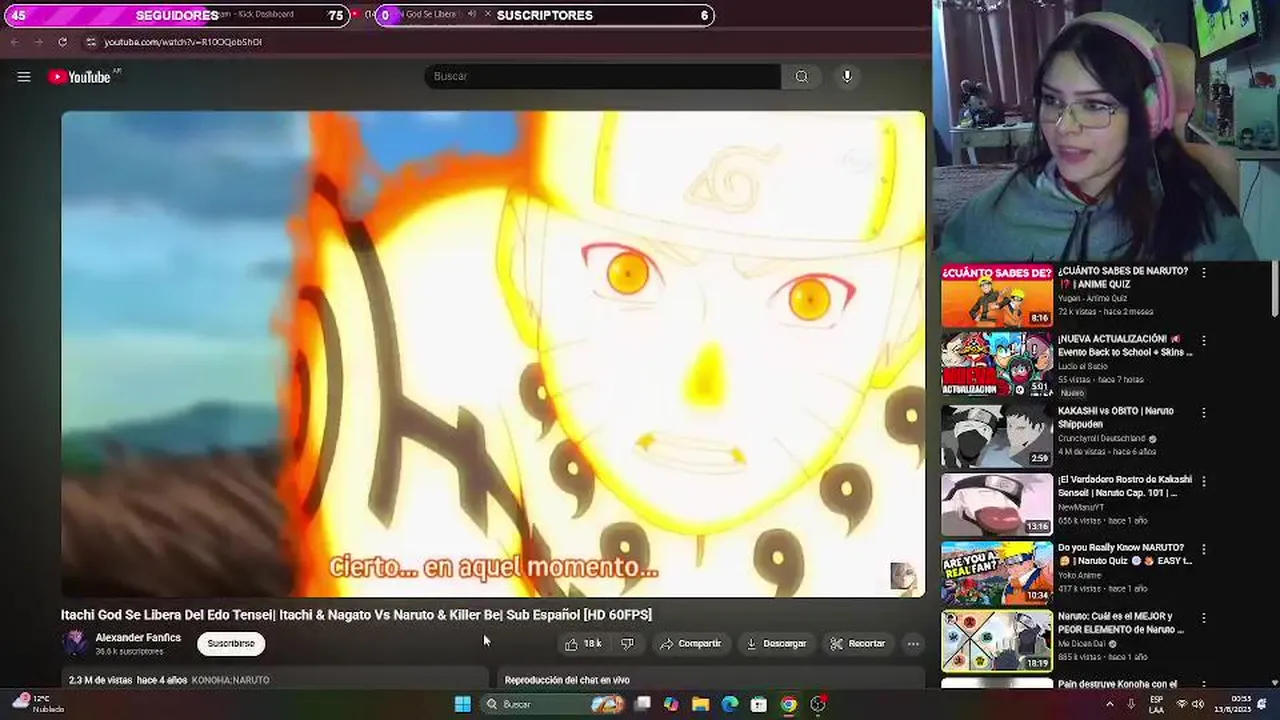This screenshot has width=1280, height=720.
Task: Click the recommendations sidebar scrollbar
Action: (x=1274, y=290)
